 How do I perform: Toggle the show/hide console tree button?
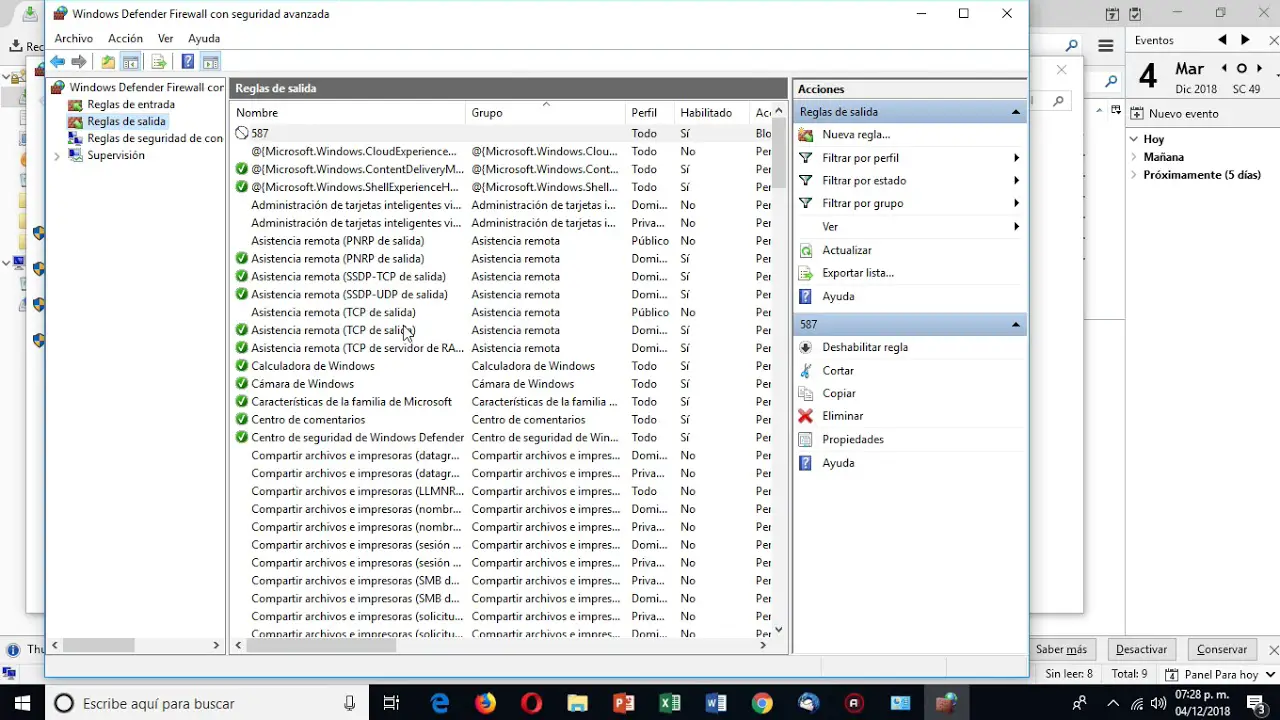pos(130,62)
